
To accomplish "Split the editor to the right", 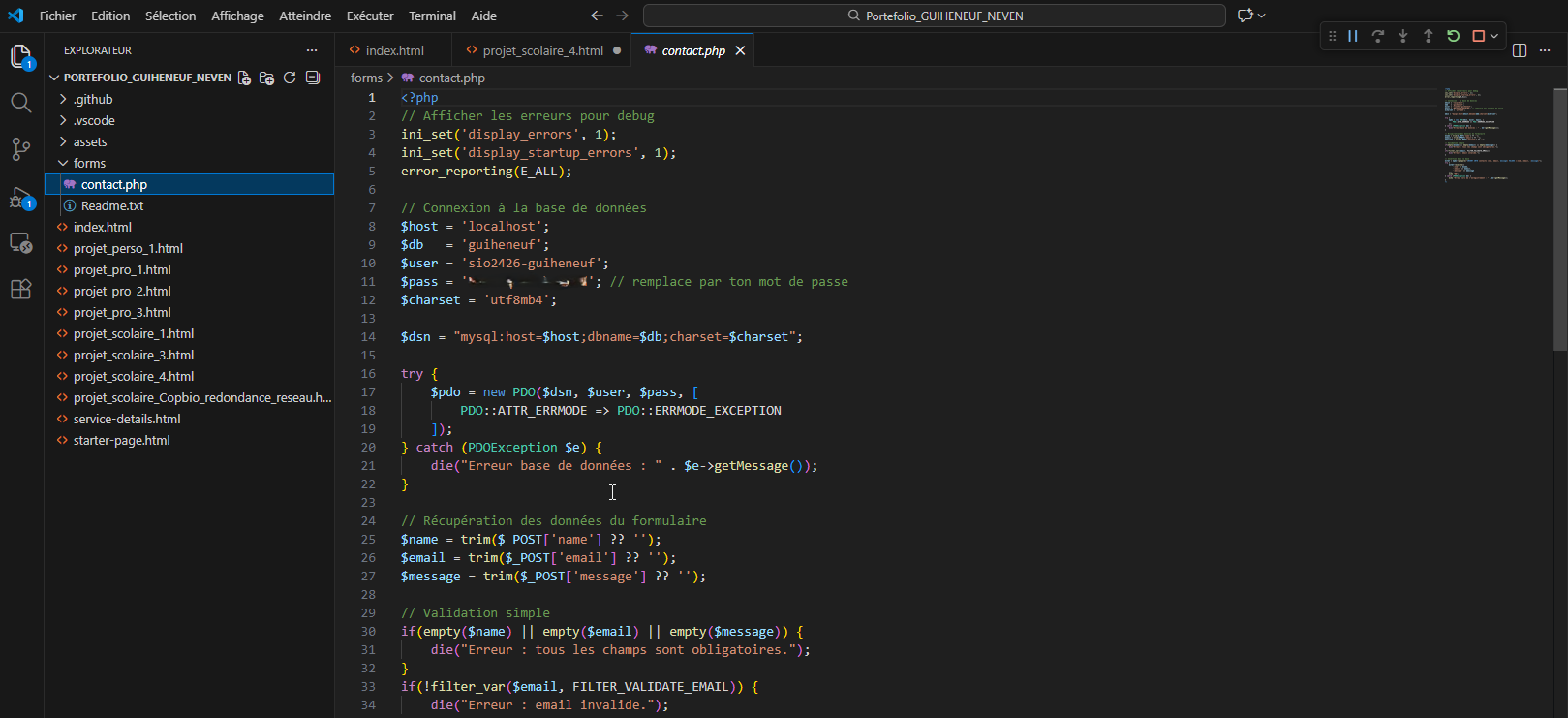I will point(1519,50).
